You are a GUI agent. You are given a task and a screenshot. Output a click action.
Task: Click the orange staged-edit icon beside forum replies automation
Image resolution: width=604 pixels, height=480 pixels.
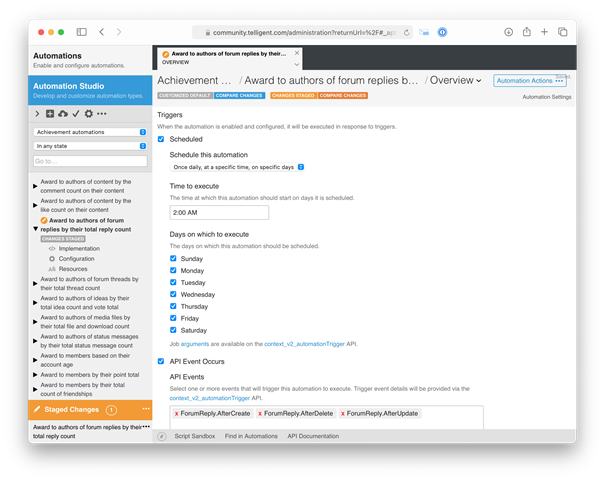(44, 220)
